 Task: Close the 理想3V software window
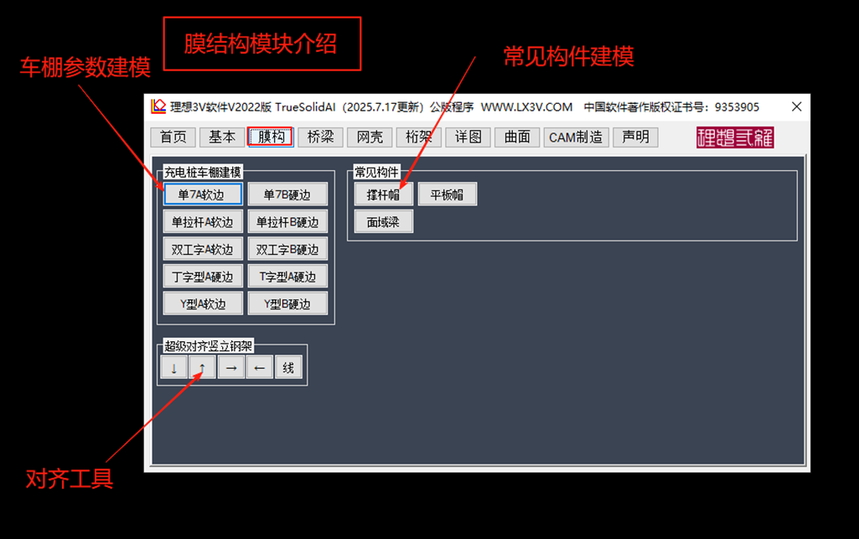click(797, 107)
